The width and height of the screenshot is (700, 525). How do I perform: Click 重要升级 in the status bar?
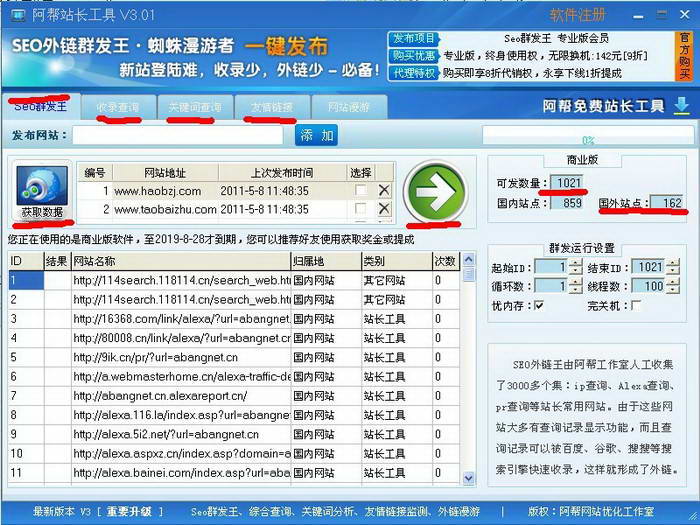[x=129, y=512]
